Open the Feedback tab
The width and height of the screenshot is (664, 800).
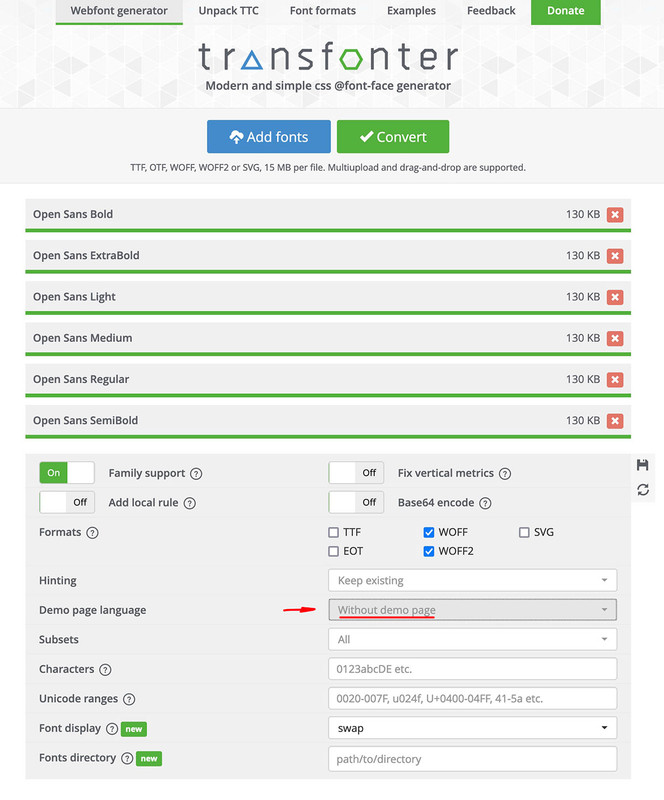tap(491, 11)
